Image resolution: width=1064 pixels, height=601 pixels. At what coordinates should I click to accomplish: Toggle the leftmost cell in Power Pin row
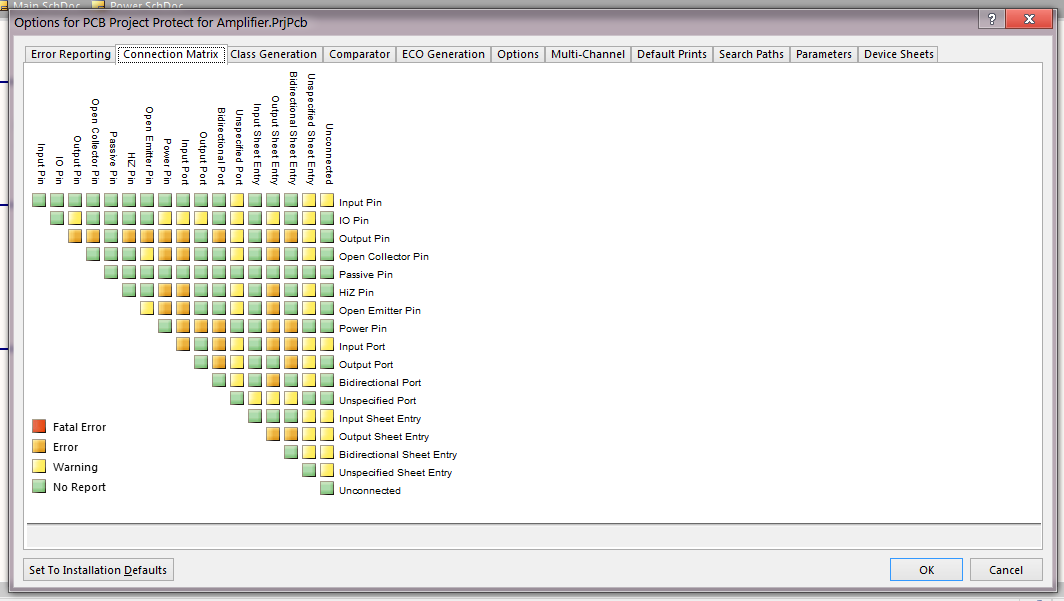coord(165,327)
